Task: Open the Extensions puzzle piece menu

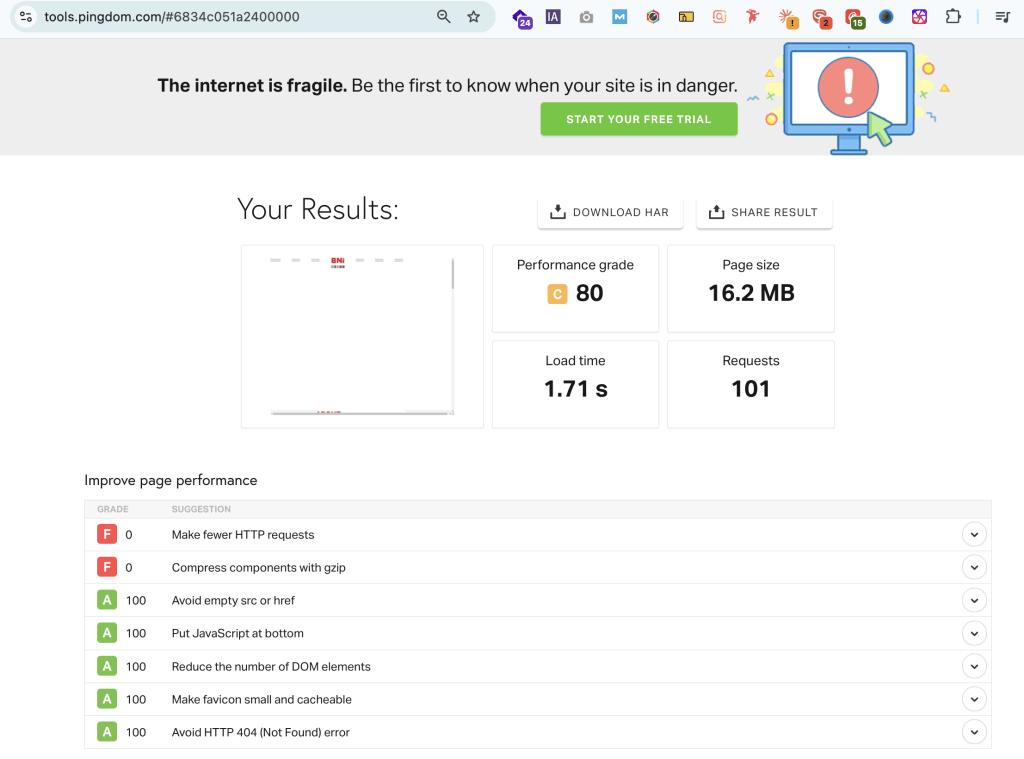Action: click(x=953, y=17)
